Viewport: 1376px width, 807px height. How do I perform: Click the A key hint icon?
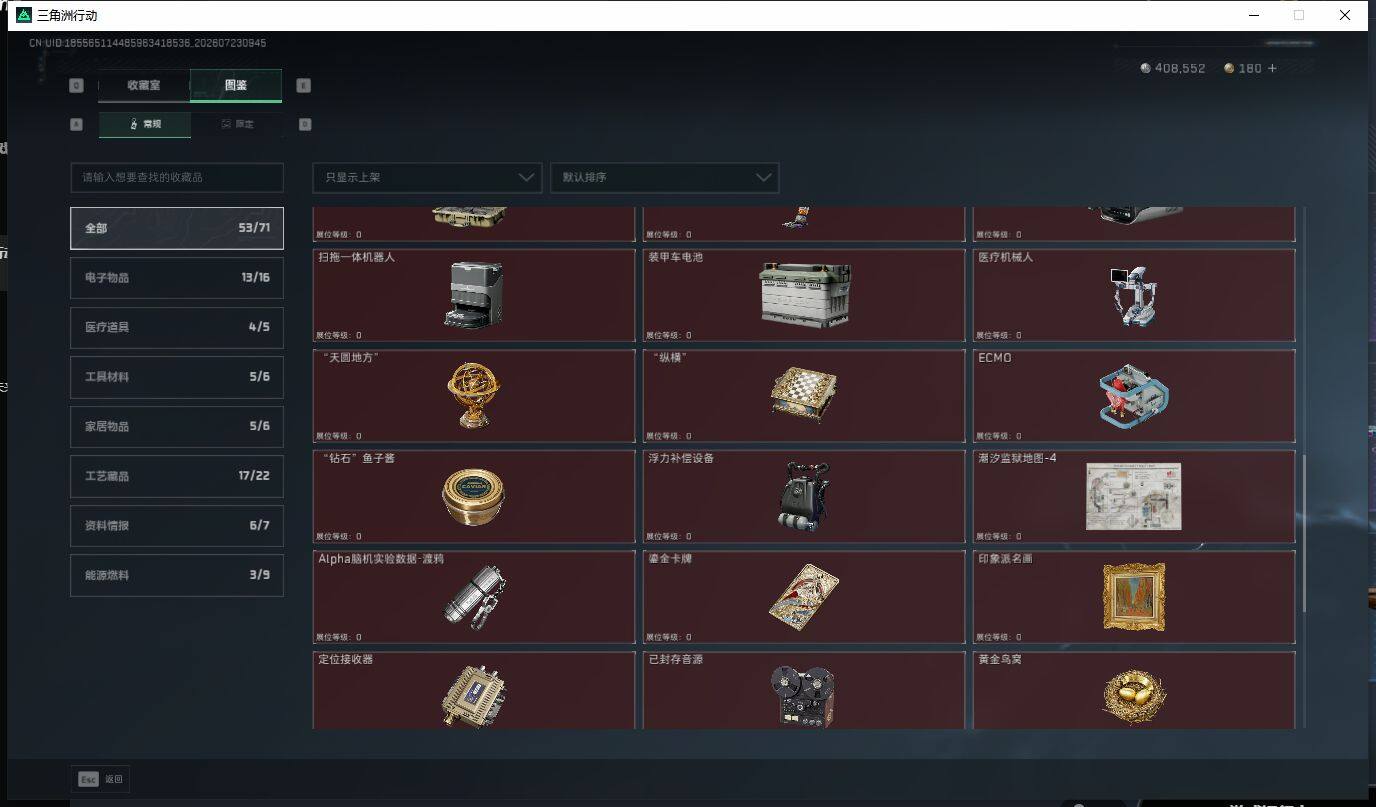(x=76, y=125)
